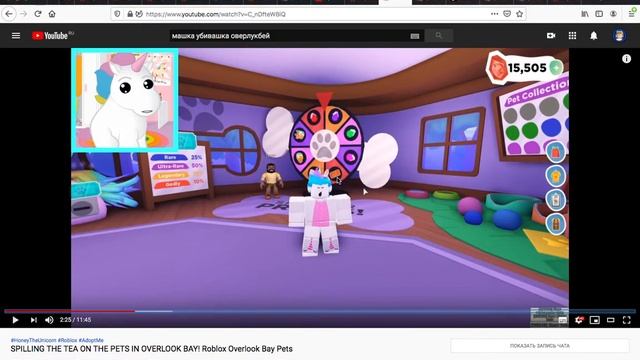Screen dimensions: 640x360
Task: Seek on the video progress bar
Action: (x=320, y=311)
